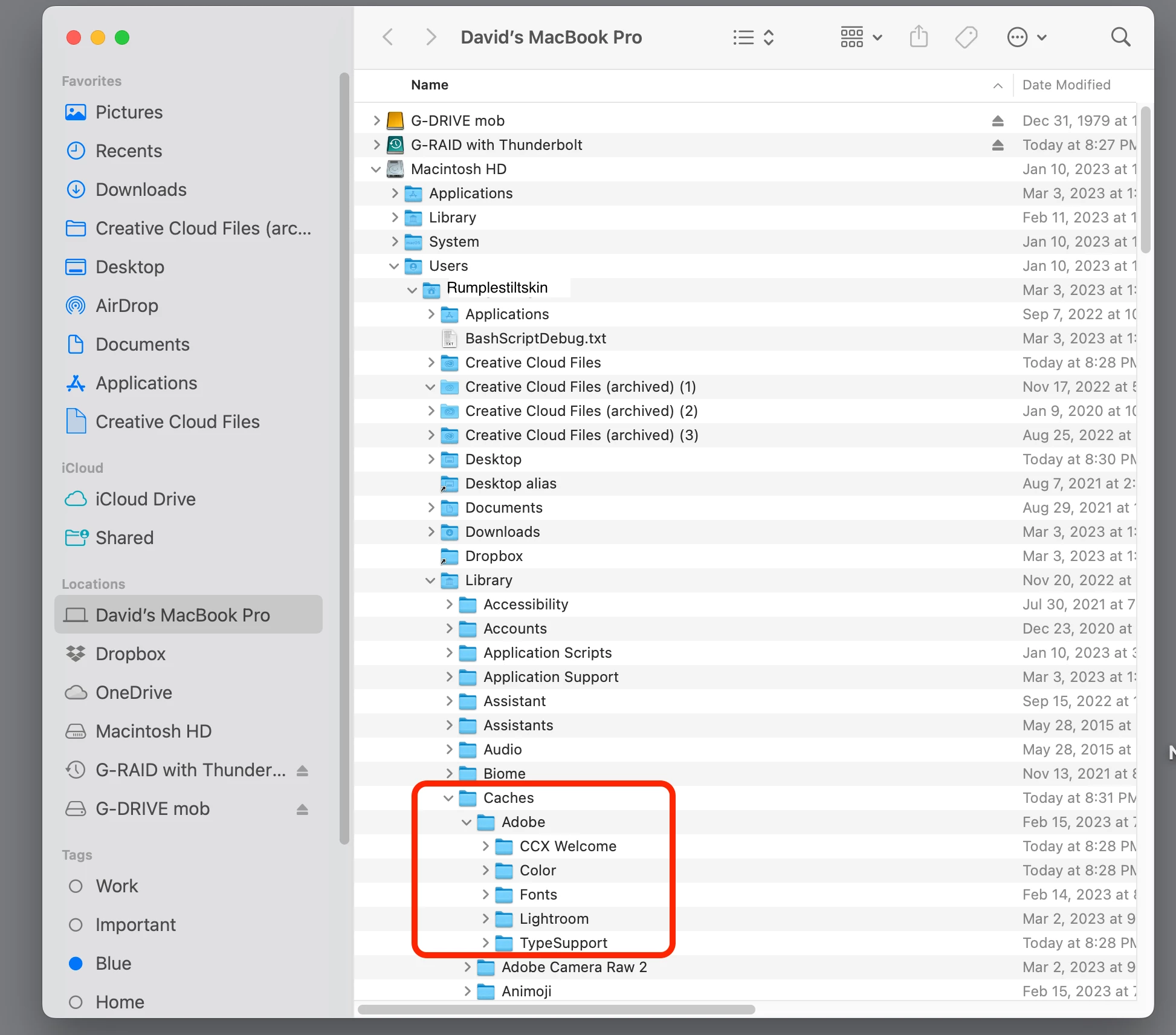The height and width of the screenshot is (1035, 1176).
Task: Expand the Lightroom folder
Action: (x=485, y=919)
